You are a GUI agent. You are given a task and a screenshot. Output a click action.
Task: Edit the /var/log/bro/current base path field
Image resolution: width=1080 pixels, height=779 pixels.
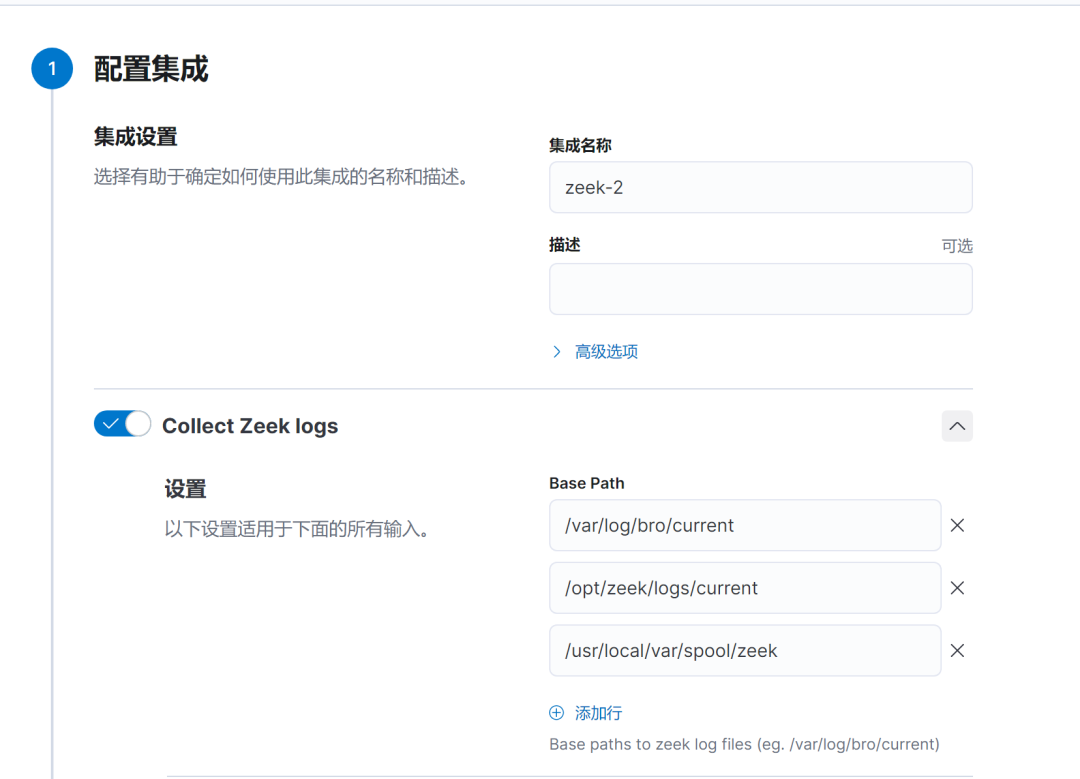coord(745,526)
